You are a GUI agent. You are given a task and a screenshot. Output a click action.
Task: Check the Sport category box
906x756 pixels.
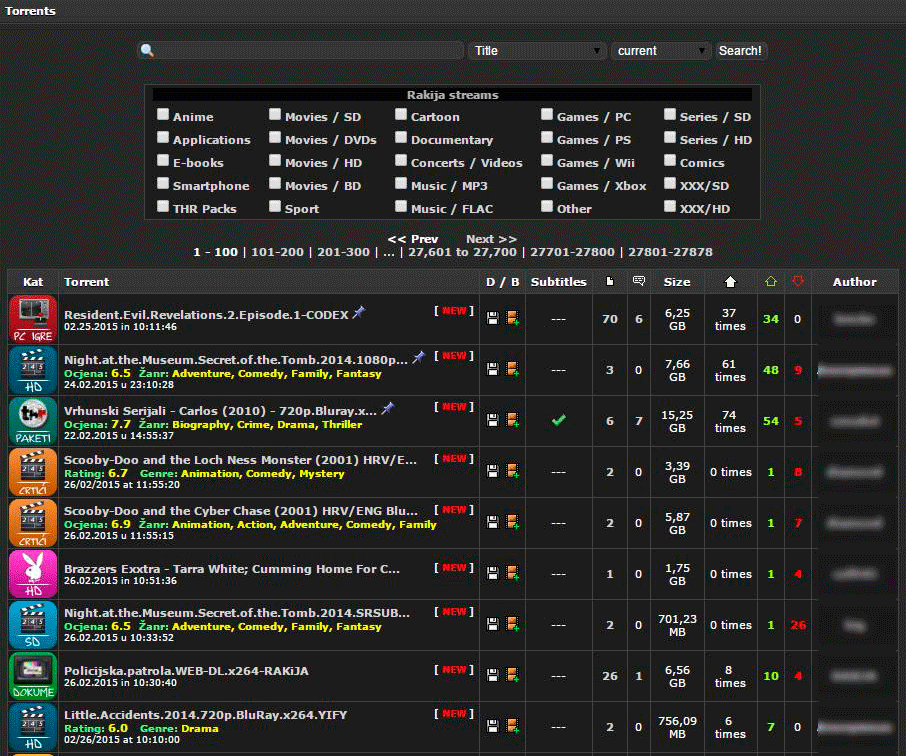[x=275, y=206]
